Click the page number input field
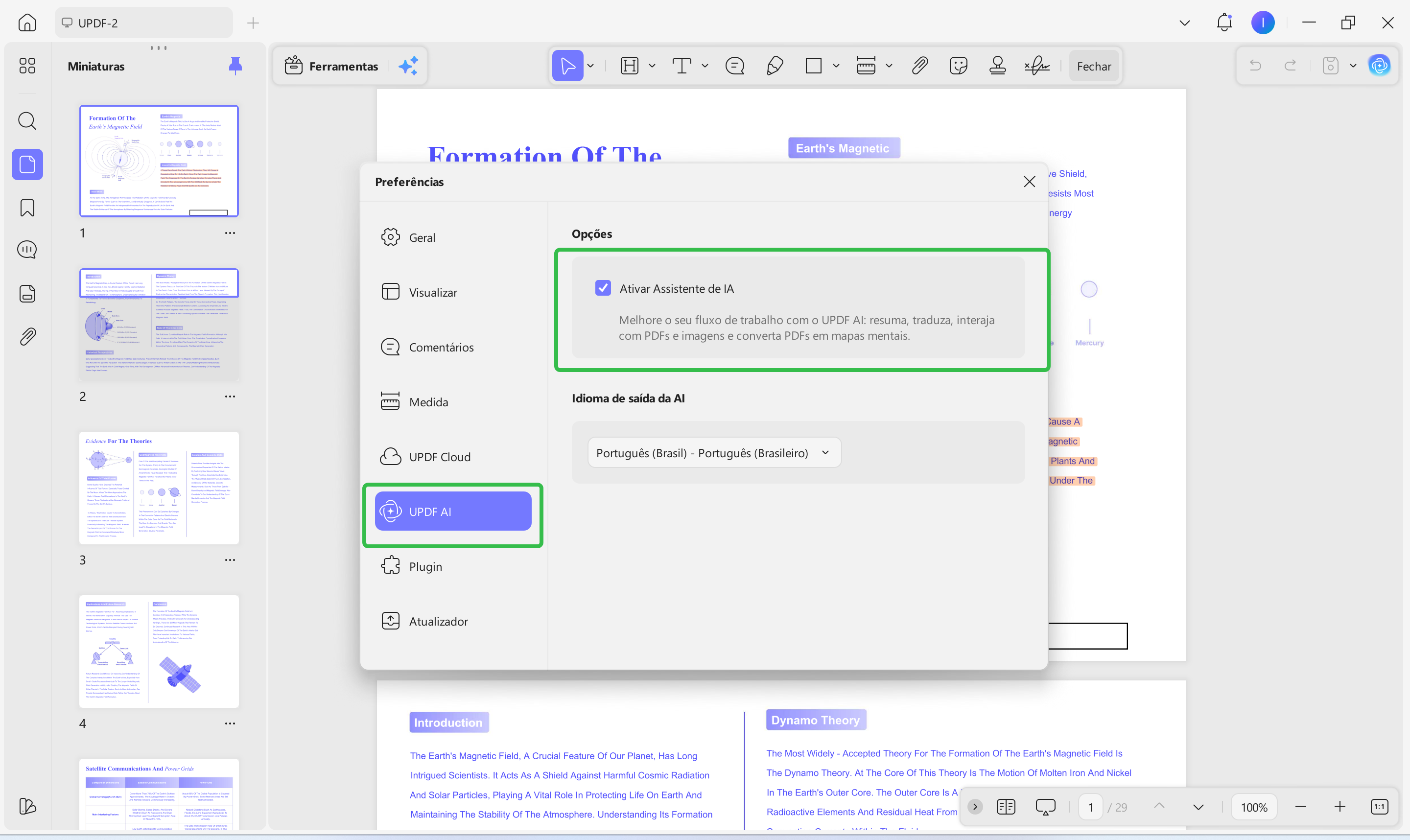The height and width of the screenshot is (840, 1410). [1091, 807]
